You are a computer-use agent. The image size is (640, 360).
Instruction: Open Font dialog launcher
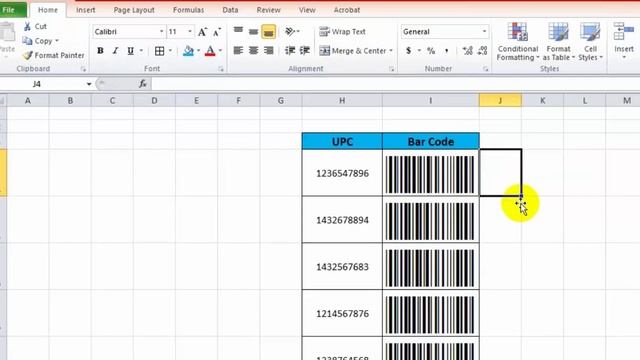(221, 69)
